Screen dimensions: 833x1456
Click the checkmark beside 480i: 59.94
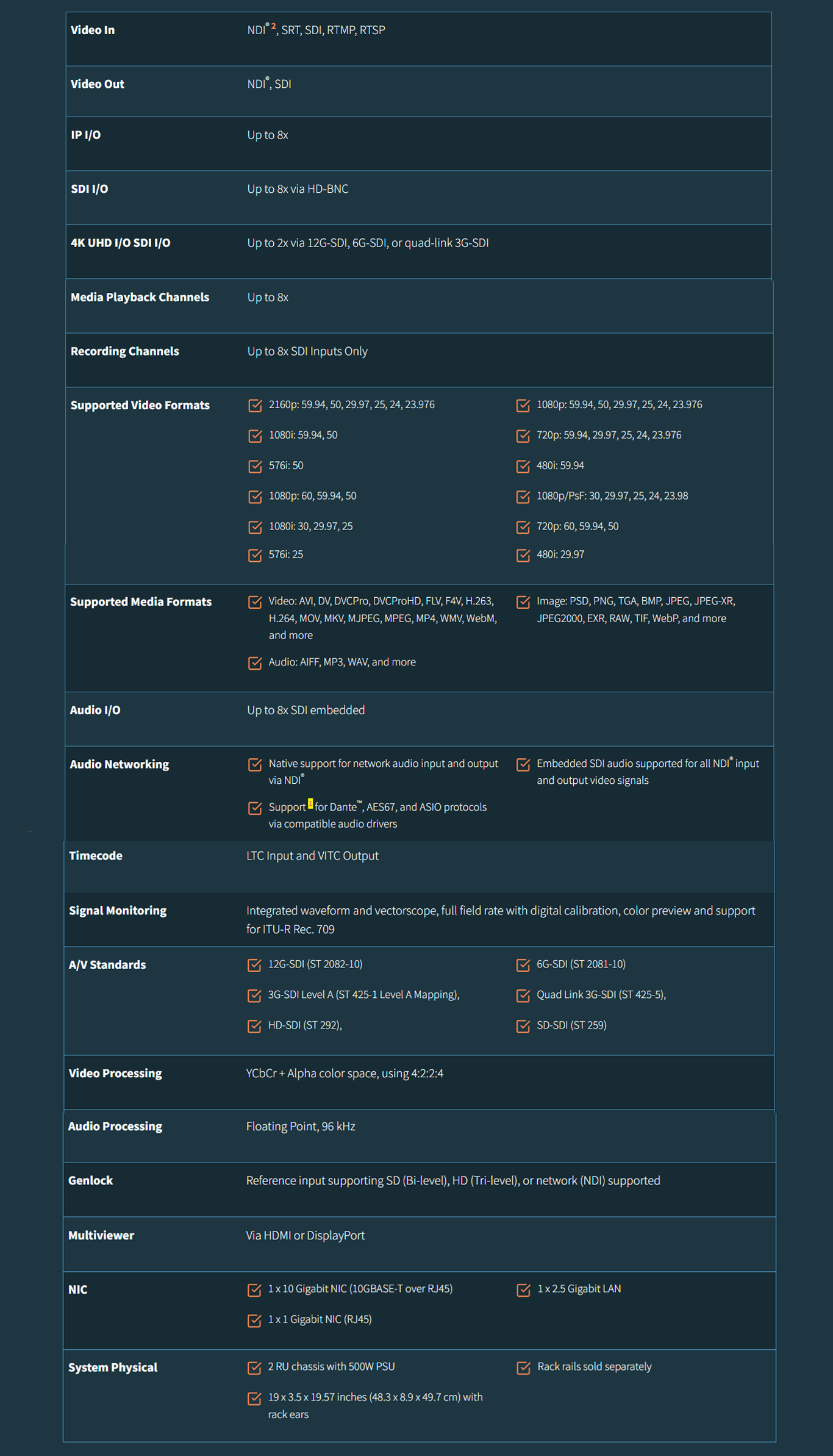coord(523,467)
